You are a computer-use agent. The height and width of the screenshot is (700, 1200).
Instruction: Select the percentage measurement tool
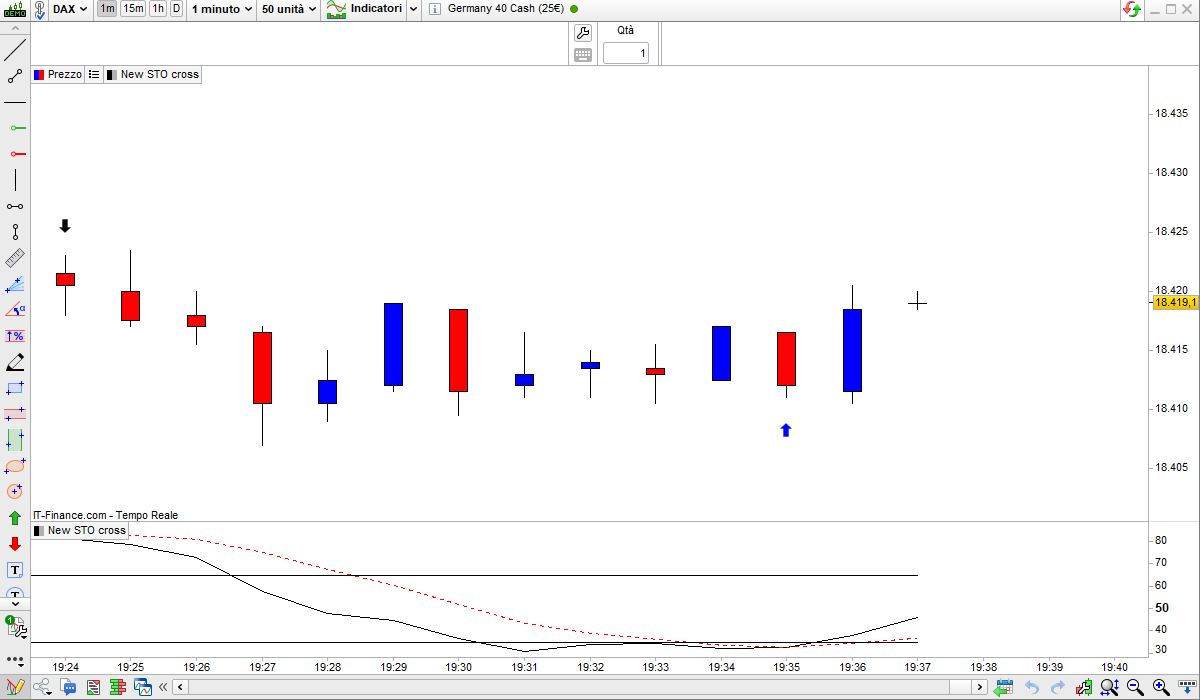tap(15, 336)
